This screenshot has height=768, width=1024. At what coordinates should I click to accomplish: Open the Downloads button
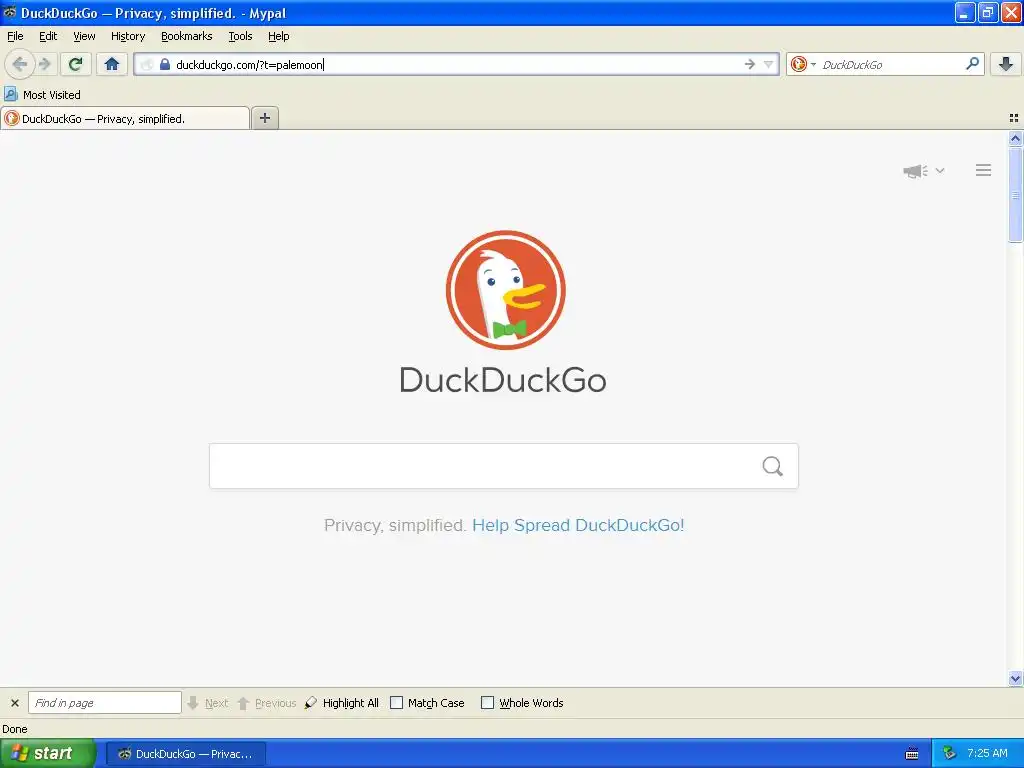point(1006,64)
